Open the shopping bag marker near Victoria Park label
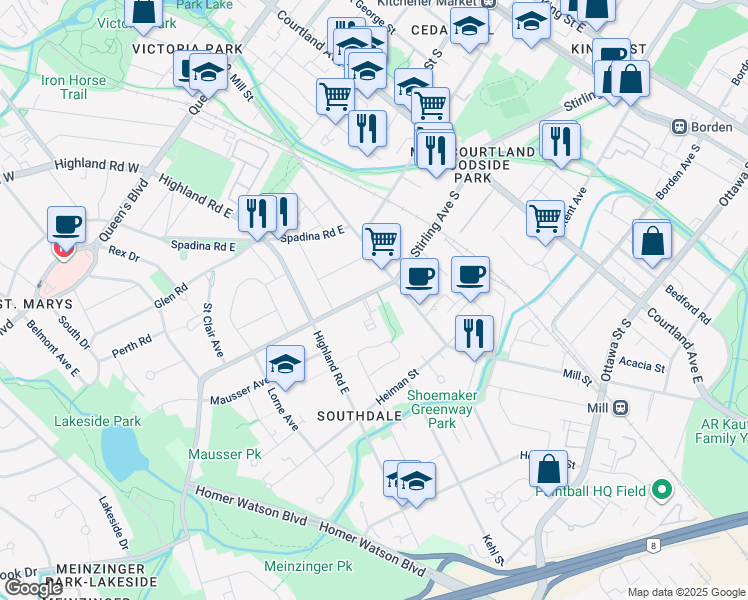 tap(144, 11)
